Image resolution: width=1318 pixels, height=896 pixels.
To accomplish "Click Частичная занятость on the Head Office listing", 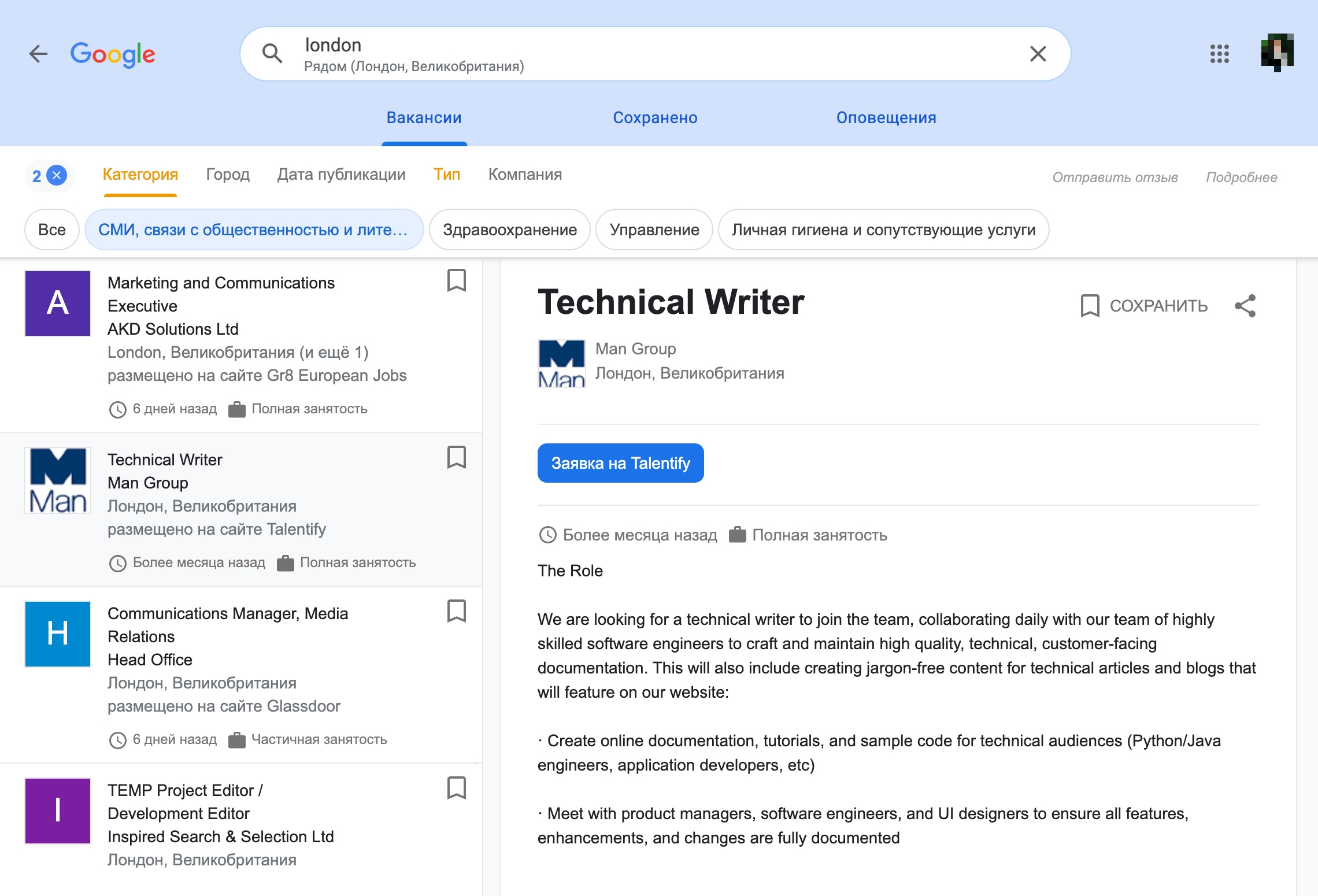I will 319,739.
